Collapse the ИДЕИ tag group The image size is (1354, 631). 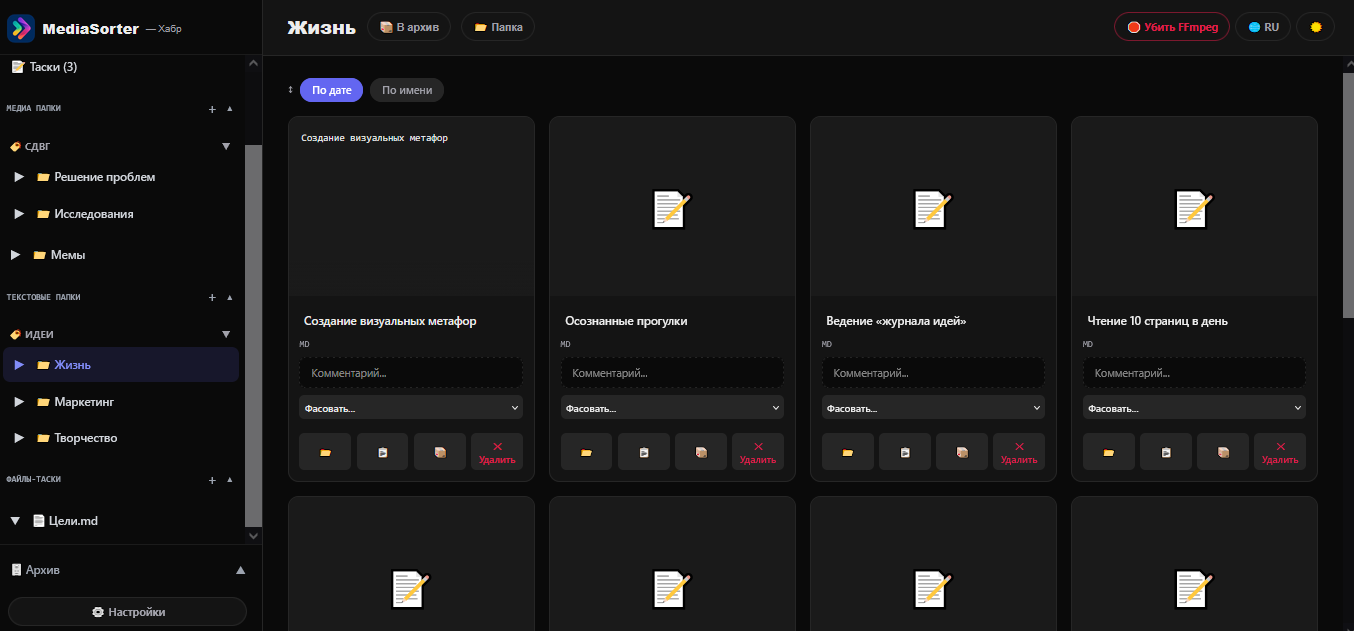tap(226, 334)
